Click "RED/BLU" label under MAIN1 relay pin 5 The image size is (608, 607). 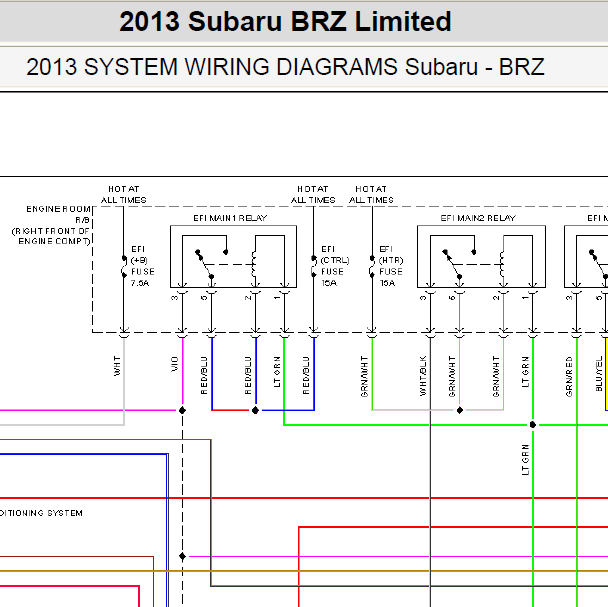(x=204, y=375)
